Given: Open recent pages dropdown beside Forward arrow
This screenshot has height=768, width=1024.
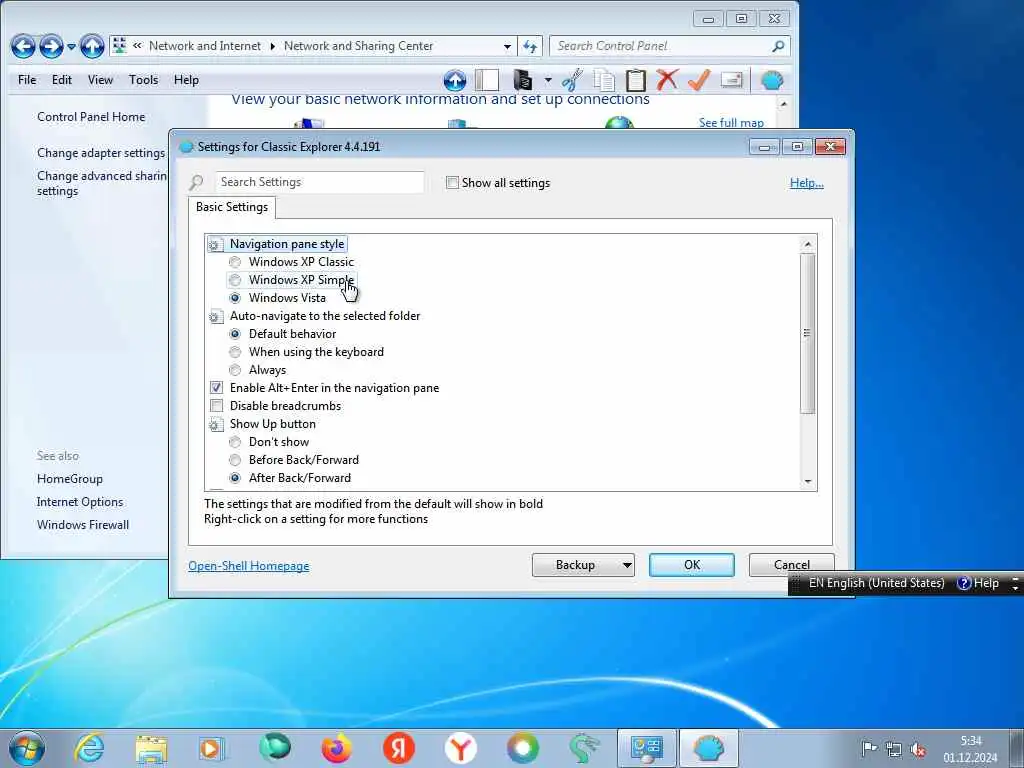Looking at the screenshot, I should [x=71, y=46].
